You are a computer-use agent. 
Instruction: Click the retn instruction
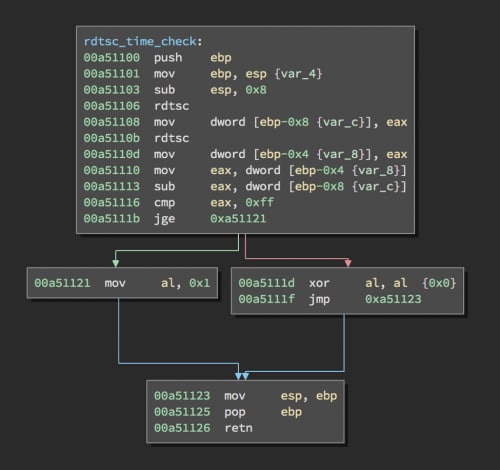tap(238, 428)
